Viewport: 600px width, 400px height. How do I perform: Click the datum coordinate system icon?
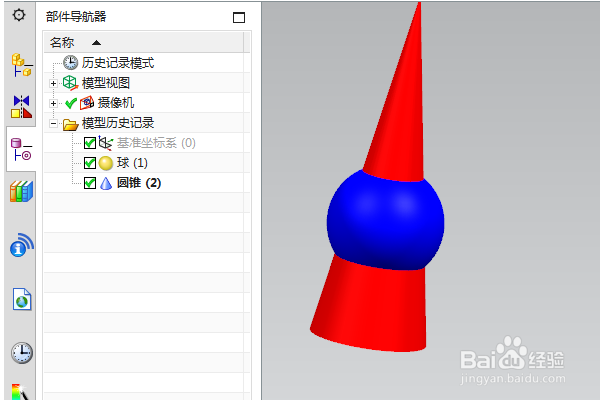[106, 143]
